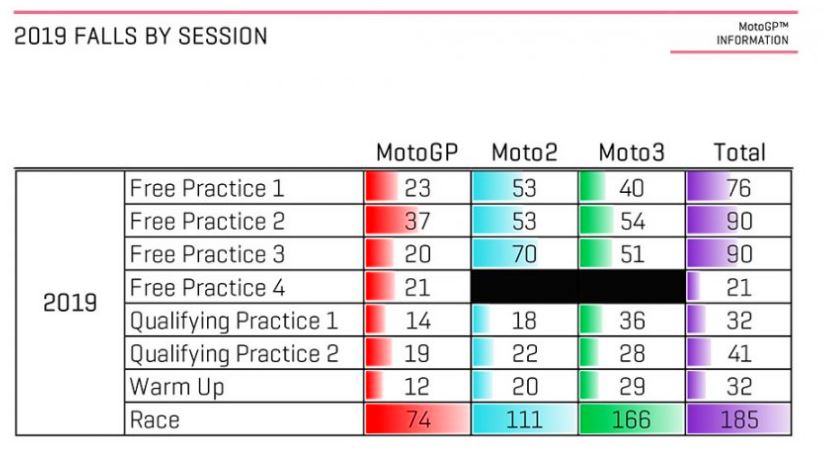Select the MotoGP Information label

tap(752, 34)
